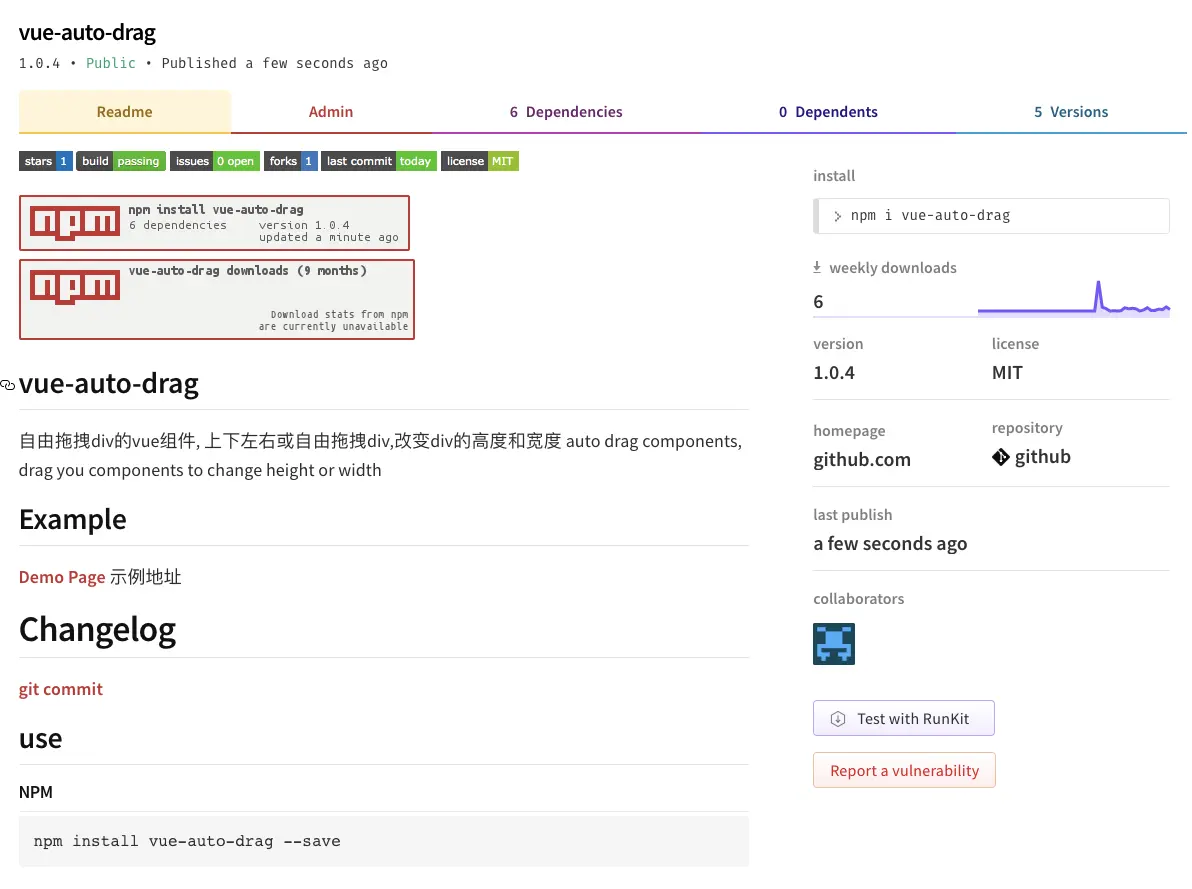Open the Demo Page link
Viewport: 1192px width, 889px height.
(x=62, y=577)
